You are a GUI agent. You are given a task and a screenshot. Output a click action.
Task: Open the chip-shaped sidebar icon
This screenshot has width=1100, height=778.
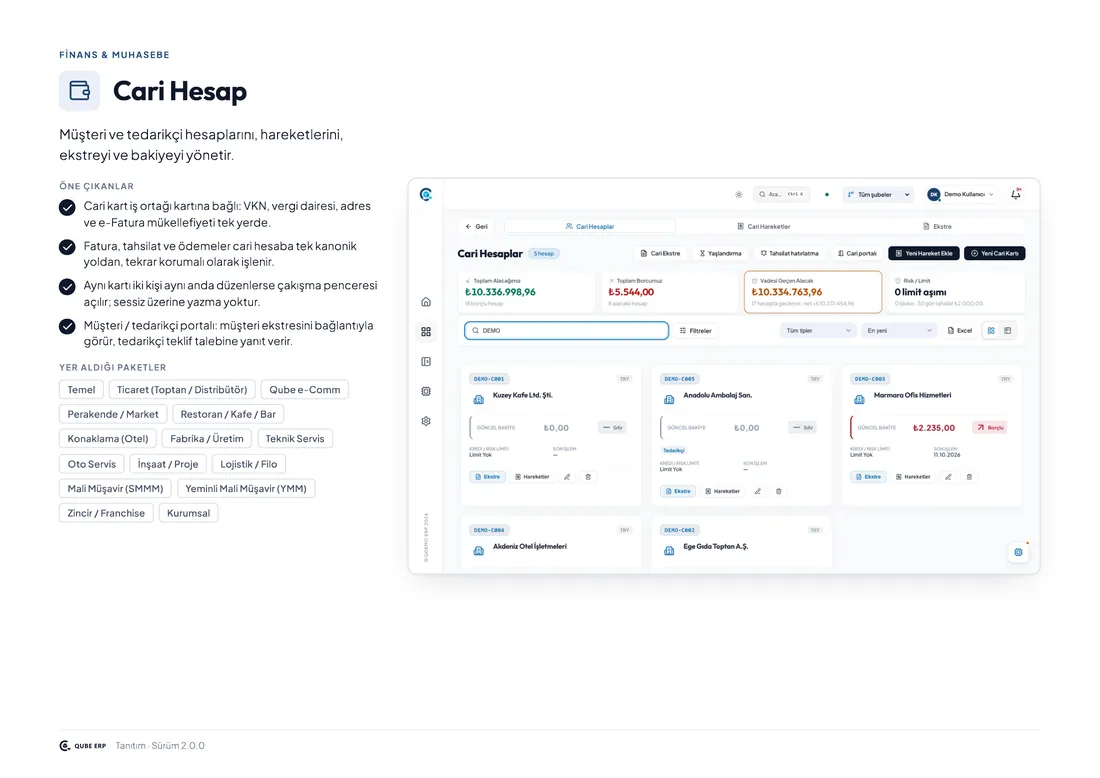[x=426, y=391]
